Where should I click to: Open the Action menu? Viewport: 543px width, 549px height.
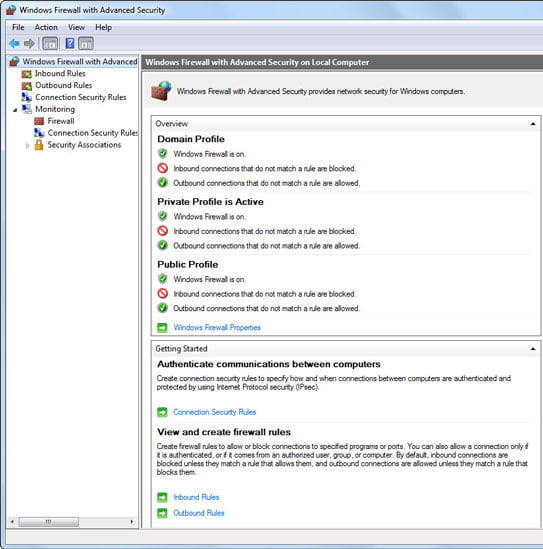(x=46, y=27)
